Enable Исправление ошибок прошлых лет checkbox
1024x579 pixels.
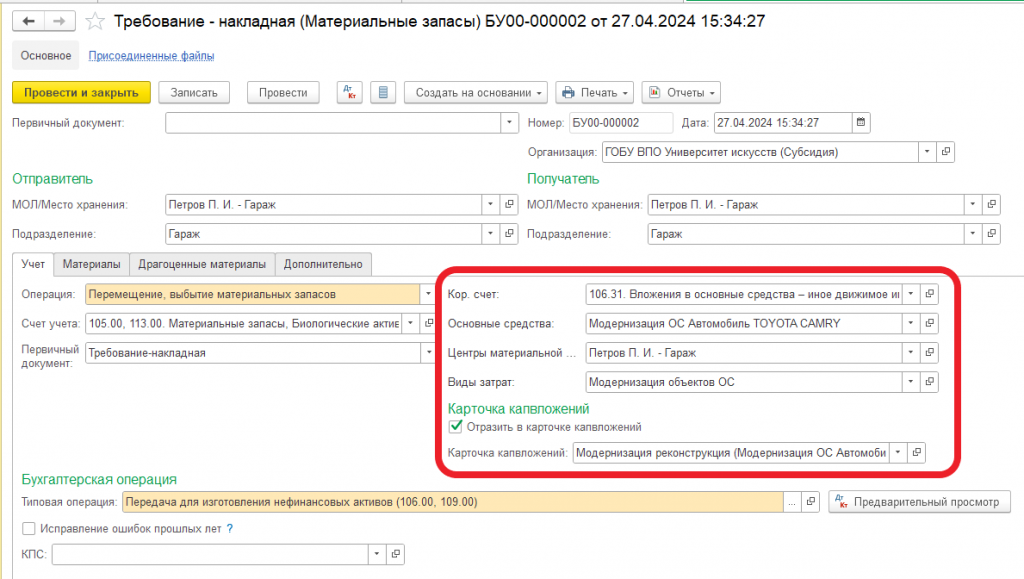(x=29, y=529)
